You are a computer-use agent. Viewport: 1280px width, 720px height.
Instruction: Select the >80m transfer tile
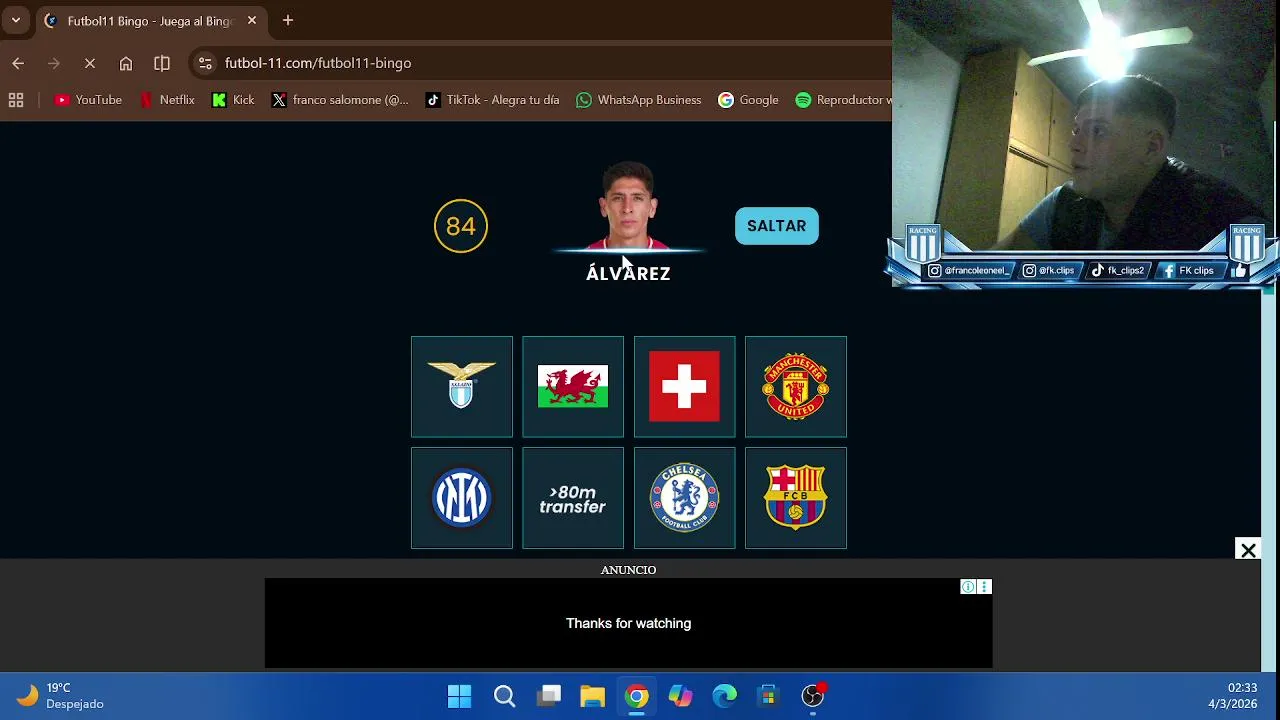573,498
